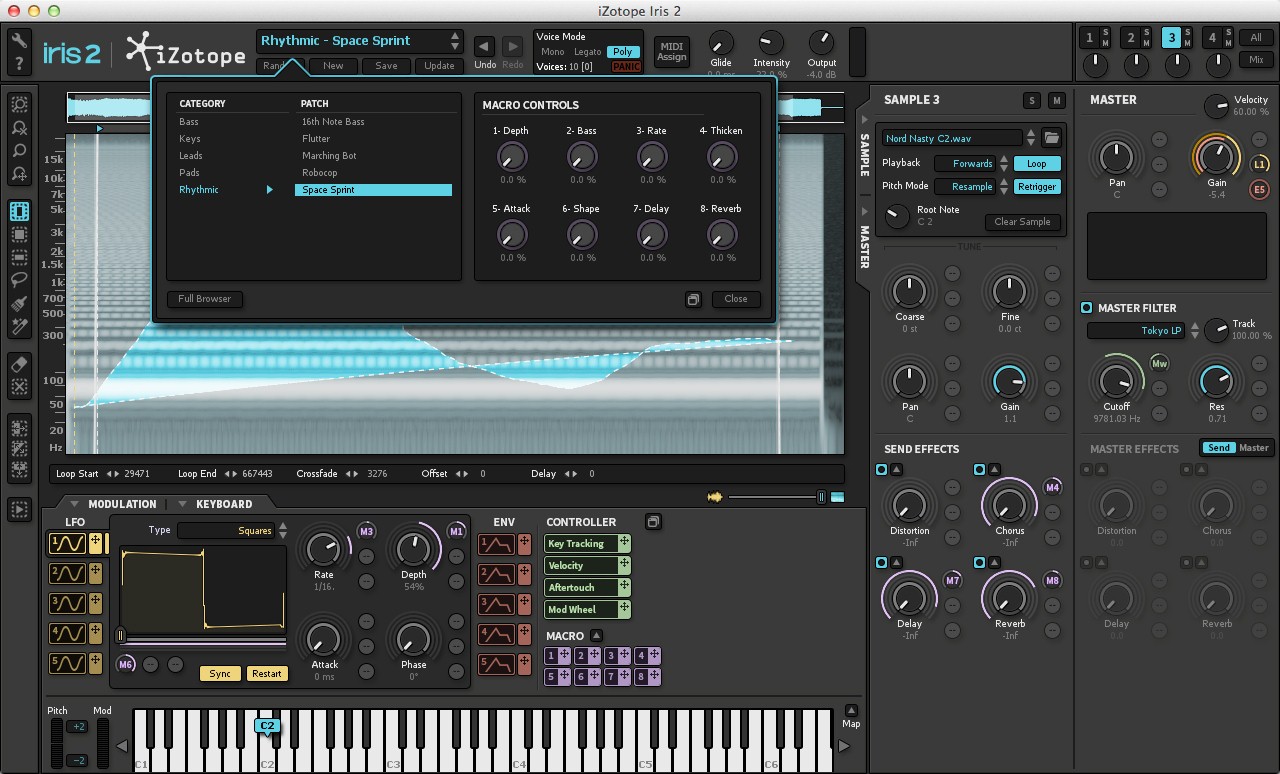
Task: Select the Pads category
Action: click(189, 173)
